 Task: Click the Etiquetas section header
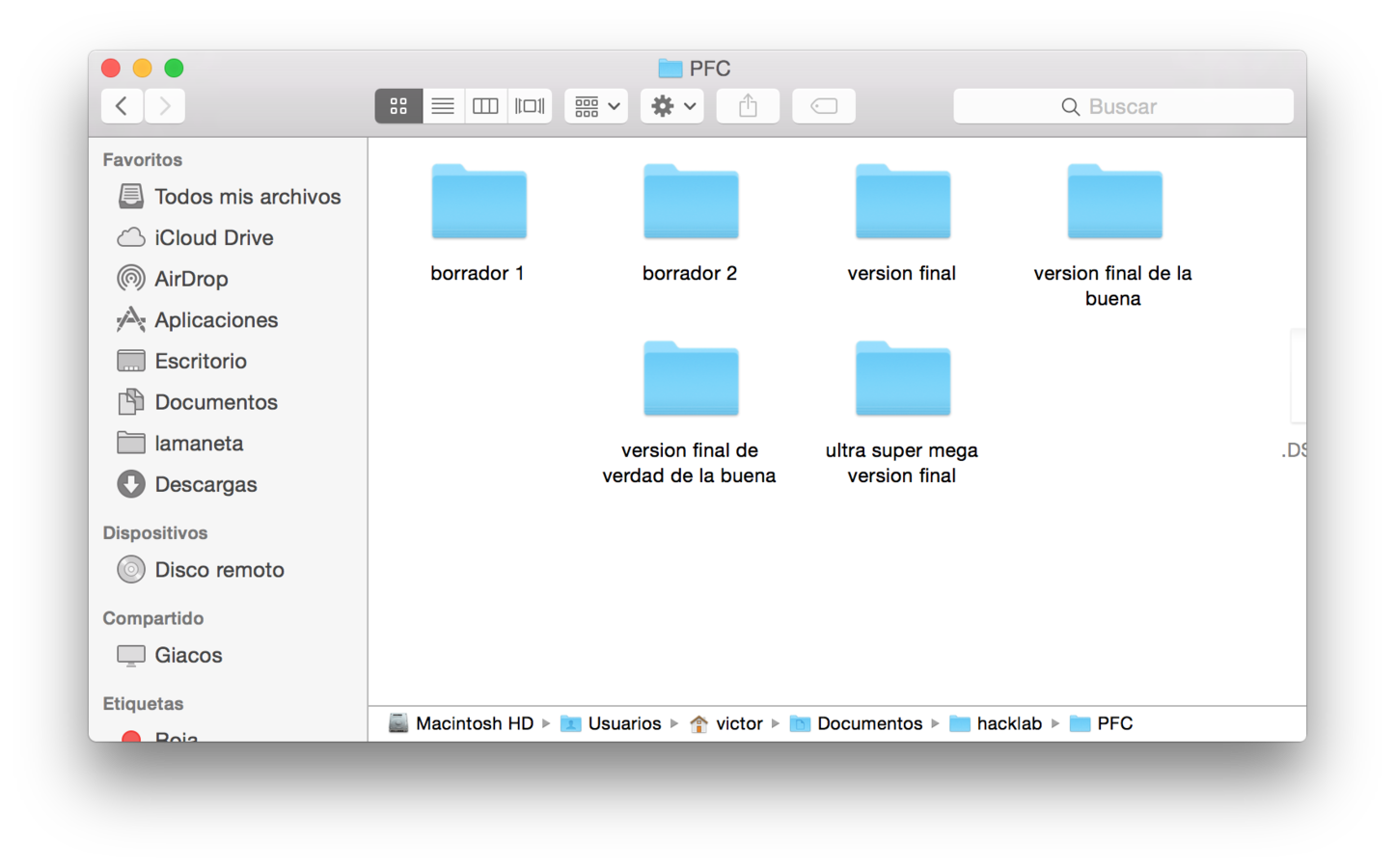pos(143,704)
